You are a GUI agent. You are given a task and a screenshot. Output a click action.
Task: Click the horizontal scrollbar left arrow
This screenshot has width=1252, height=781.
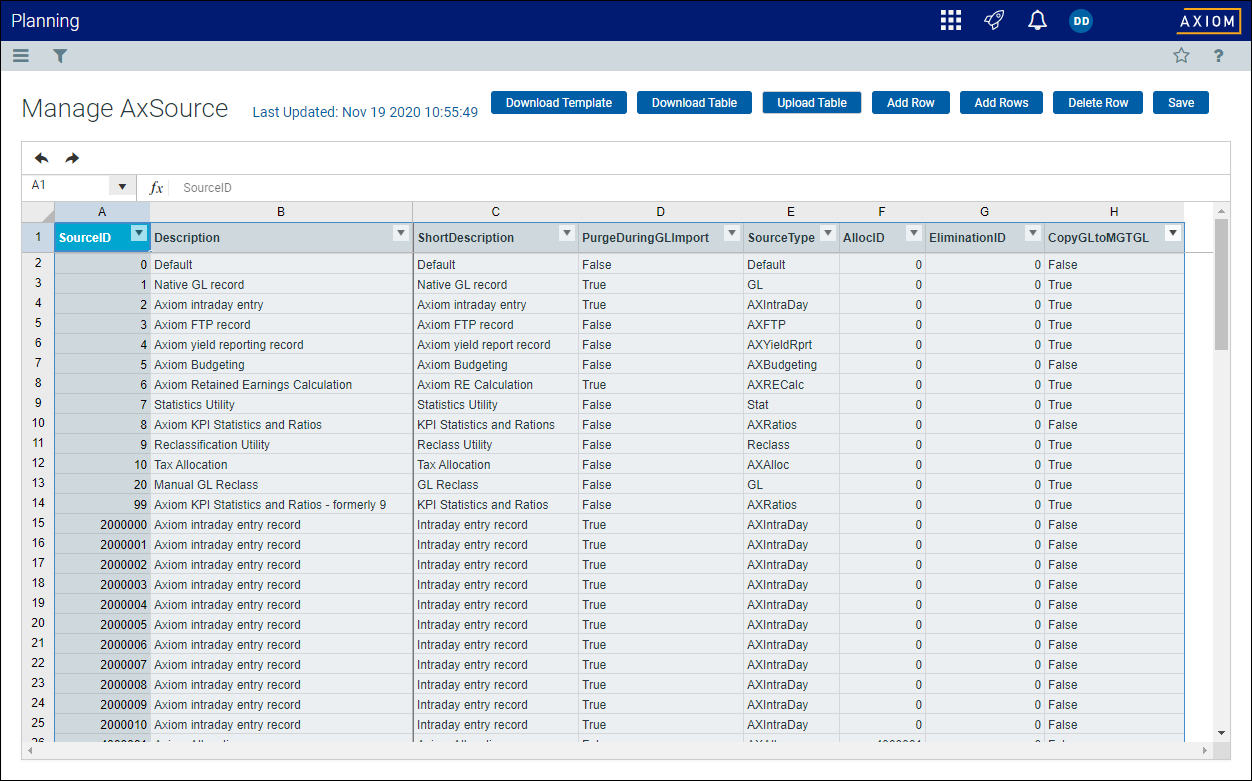(x=28, y=750)
